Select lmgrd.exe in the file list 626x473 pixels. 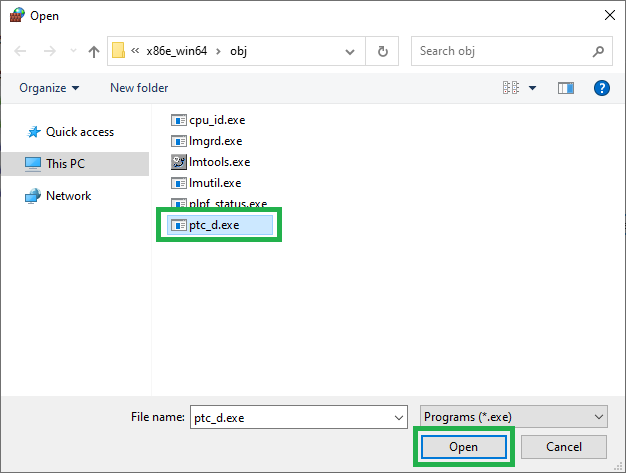click(x=216, y=140)
